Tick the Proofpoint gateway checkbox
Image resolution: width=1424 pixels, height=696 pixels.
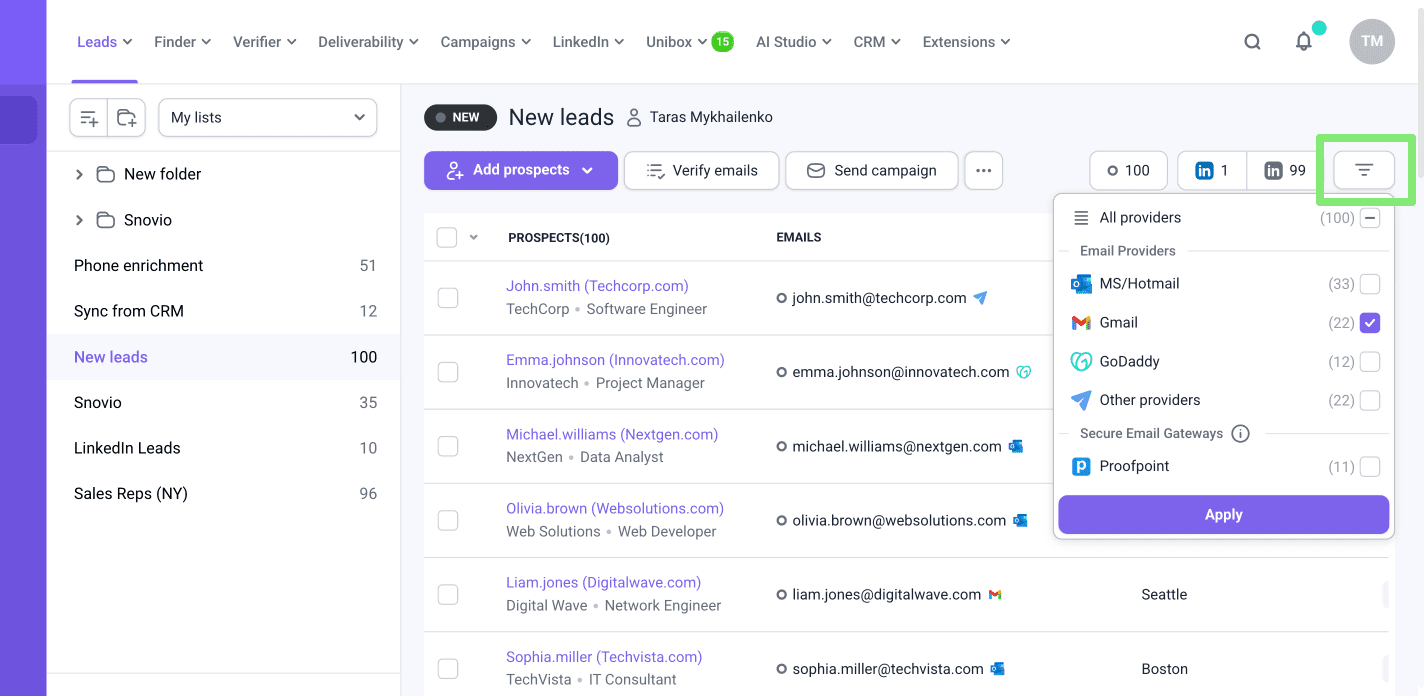tap(1369, 467)
